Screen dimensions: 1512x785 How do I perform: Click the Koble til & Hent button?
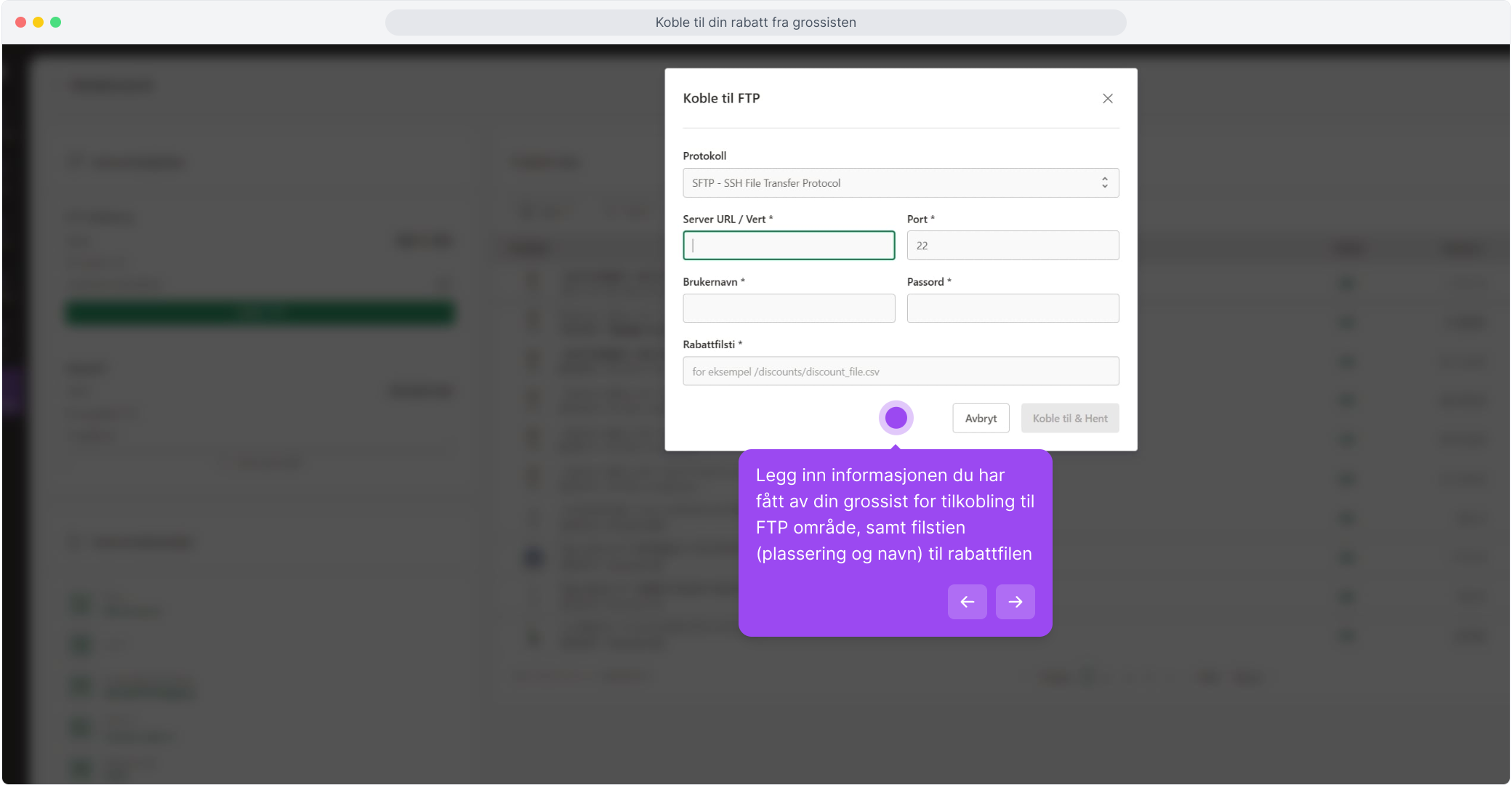[1070, 419]
